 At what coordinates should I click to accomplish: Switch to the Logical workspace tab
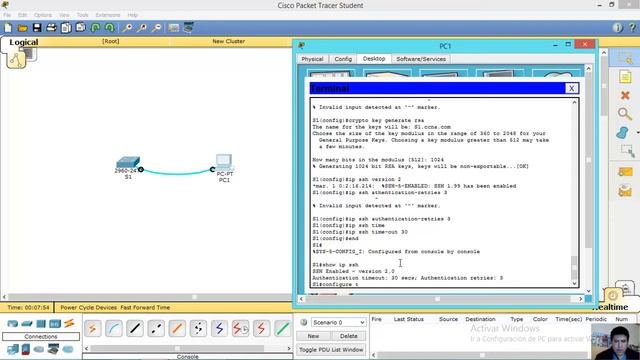[x=24, y=42]
